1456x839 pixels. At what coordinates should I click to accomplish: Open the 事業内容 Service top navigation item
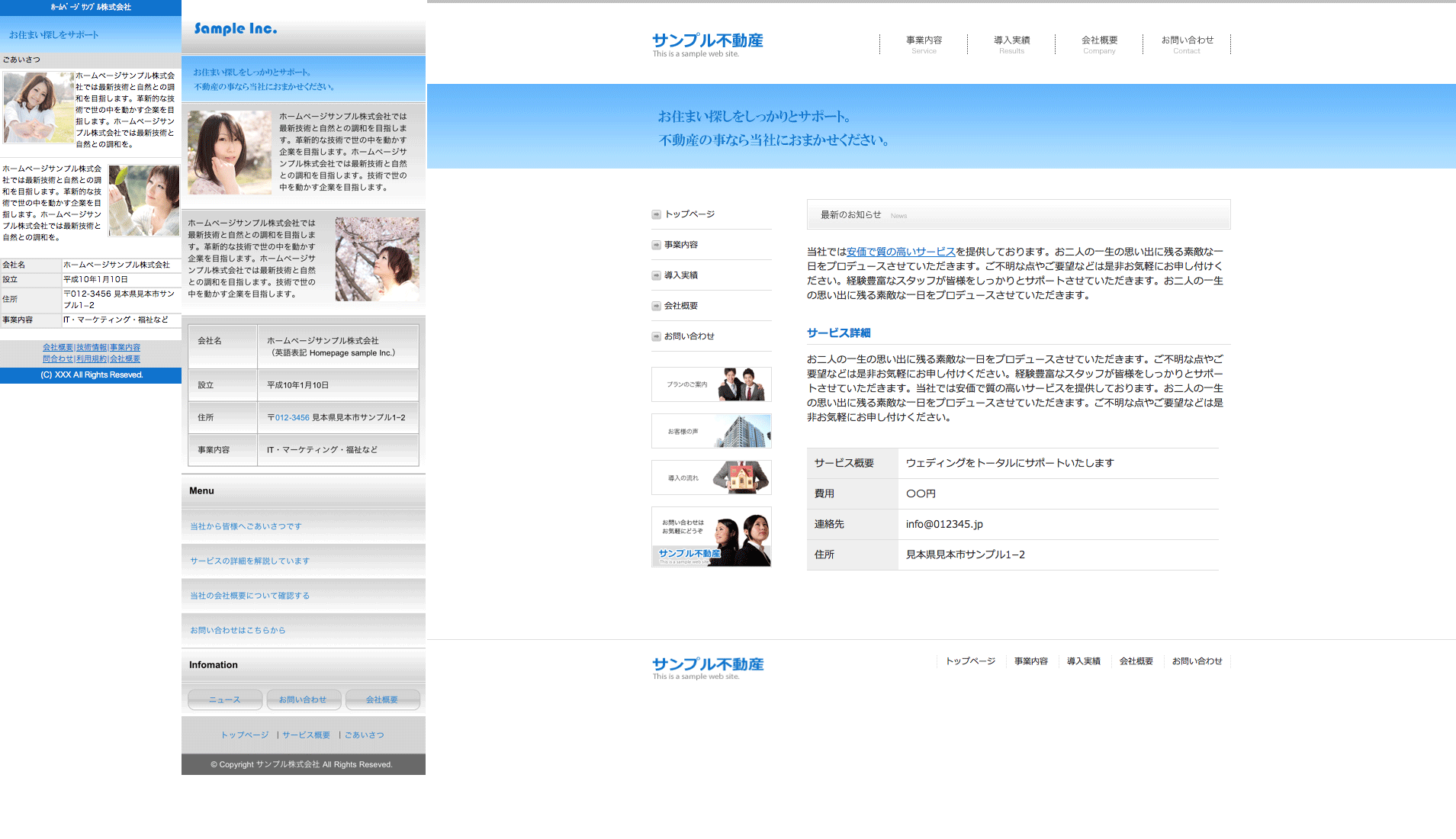coord(924,44)
